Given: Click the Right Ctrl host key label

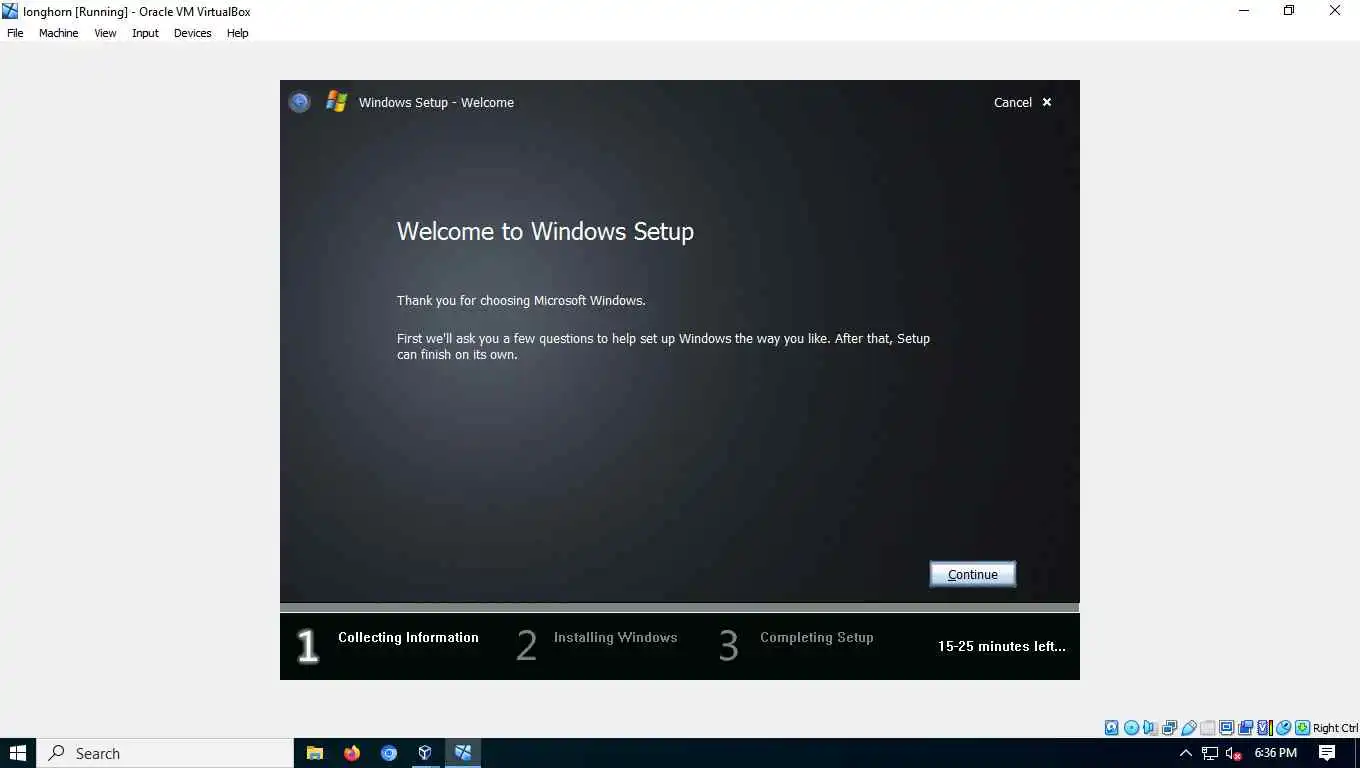Looking at the screenshot, I should point(1335,728).
